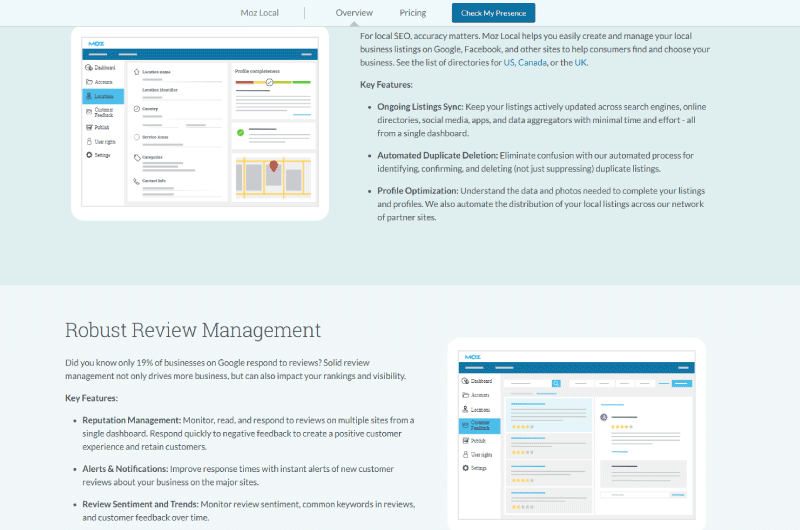Screen dimensions: 800x530
Task: Click the Ongoing Listings Sync feature text
Action: pos(541,120)
